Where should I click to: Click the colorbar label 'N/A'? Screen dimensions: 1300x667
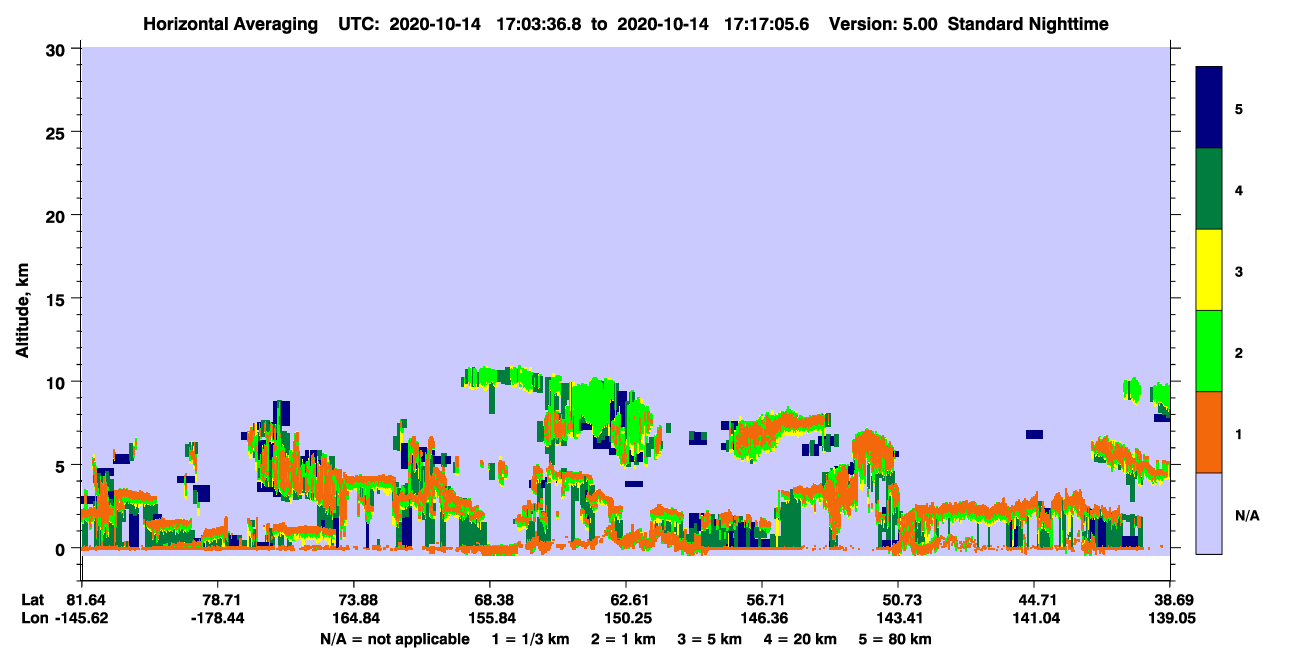[1247, 515]
